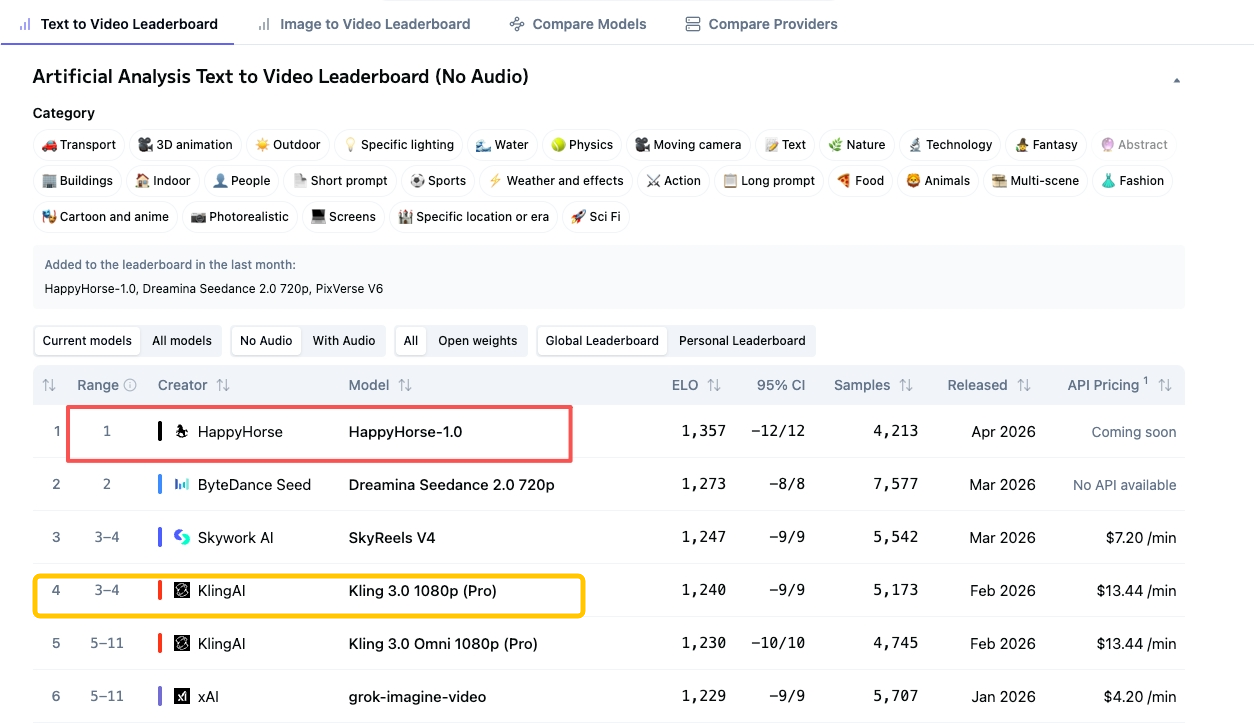Screen dimensions: 1254x723
Task: Select Weather and effects category
Action: (555, 181)
